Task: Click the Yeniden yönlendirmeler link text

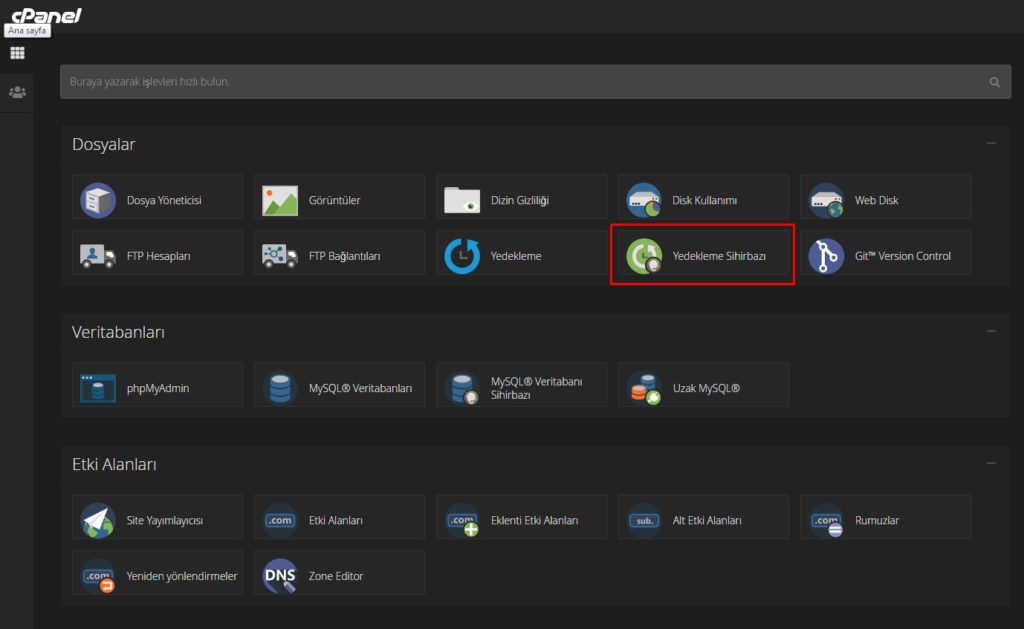Action: click(x=182, y=575)
